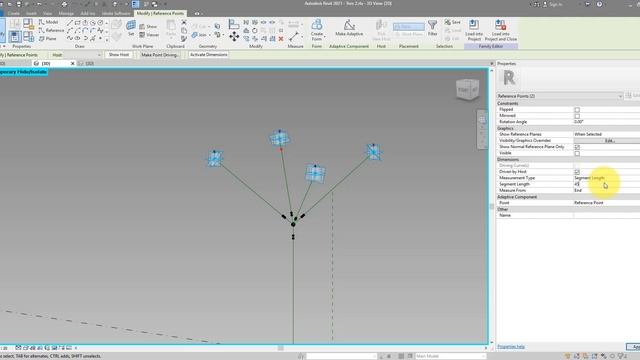
Task: Toggle the Driven by Host checkbox
Action: click(577, 172)
